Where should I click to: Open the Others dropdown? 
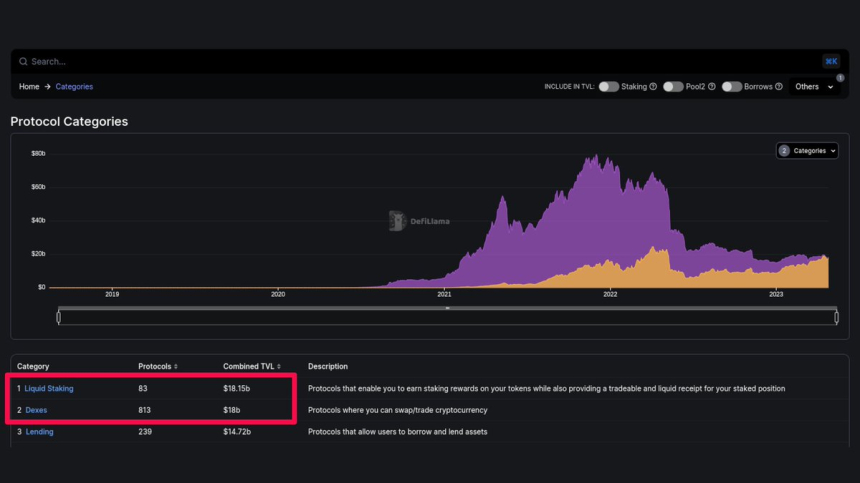click(814, 87)
